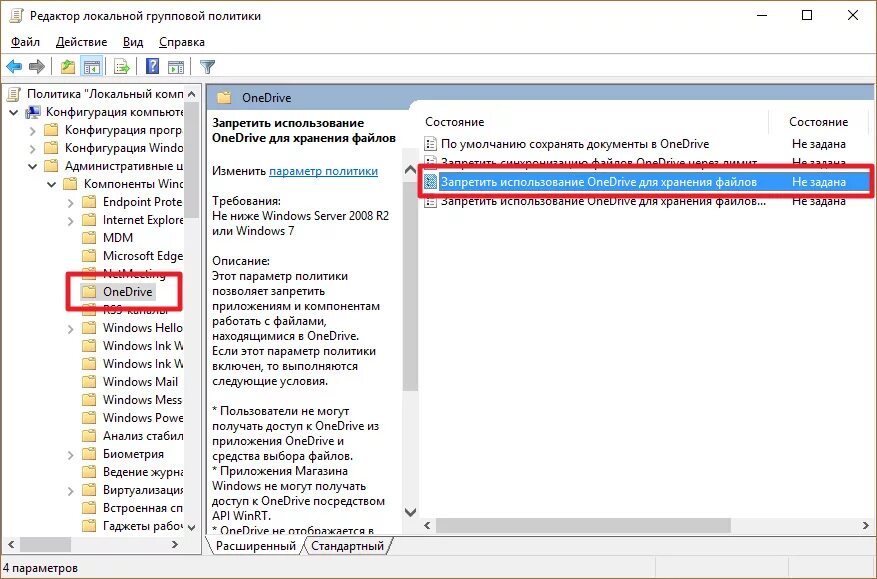Open the Справка menu

pos(182,42)
